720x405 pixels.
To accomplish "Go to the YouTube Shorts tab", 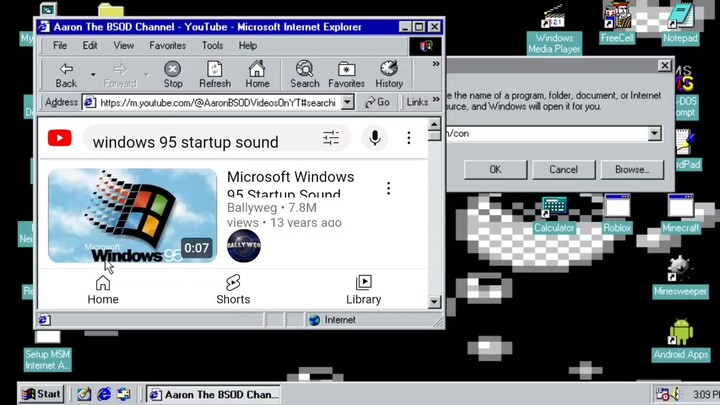I will click(x=233, y=290).
